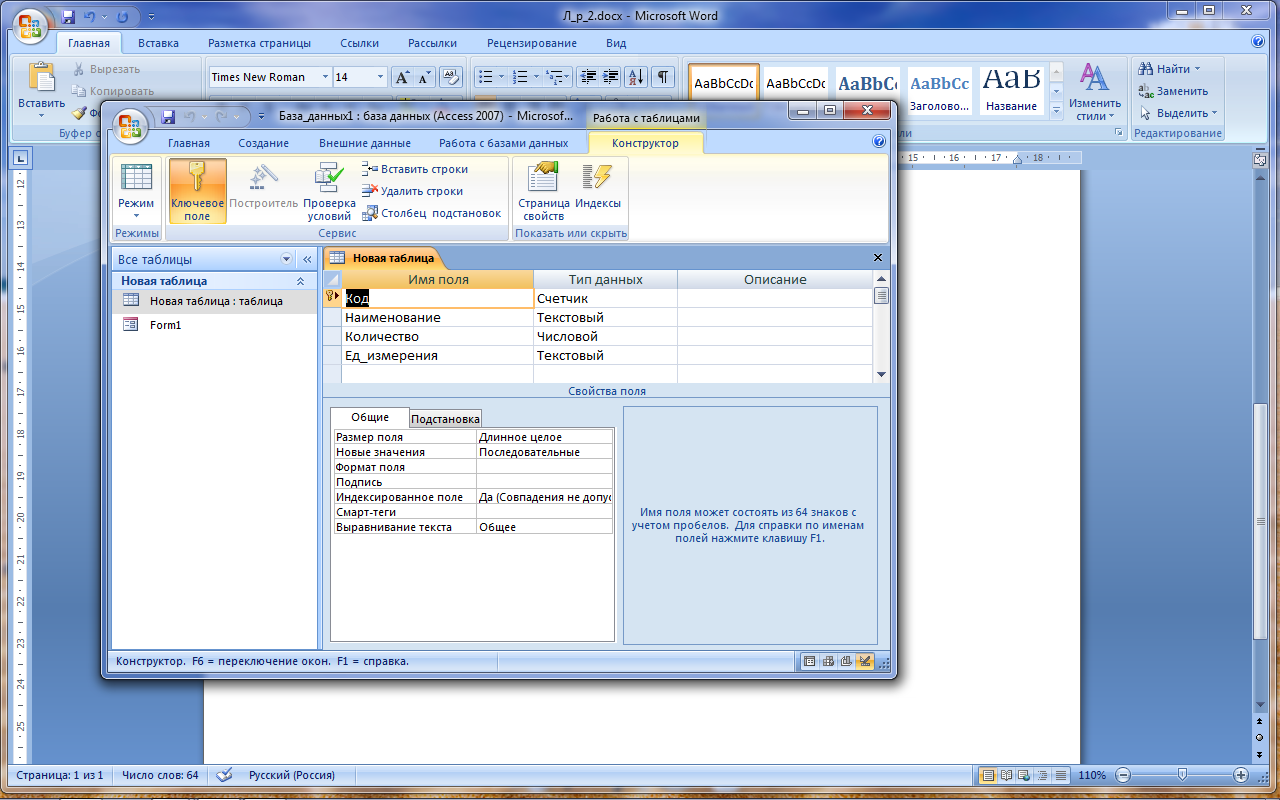Open Word font size dropdown
Image resolution: width=1280 pixels, height=800 pixels.
tap(380, 77)
